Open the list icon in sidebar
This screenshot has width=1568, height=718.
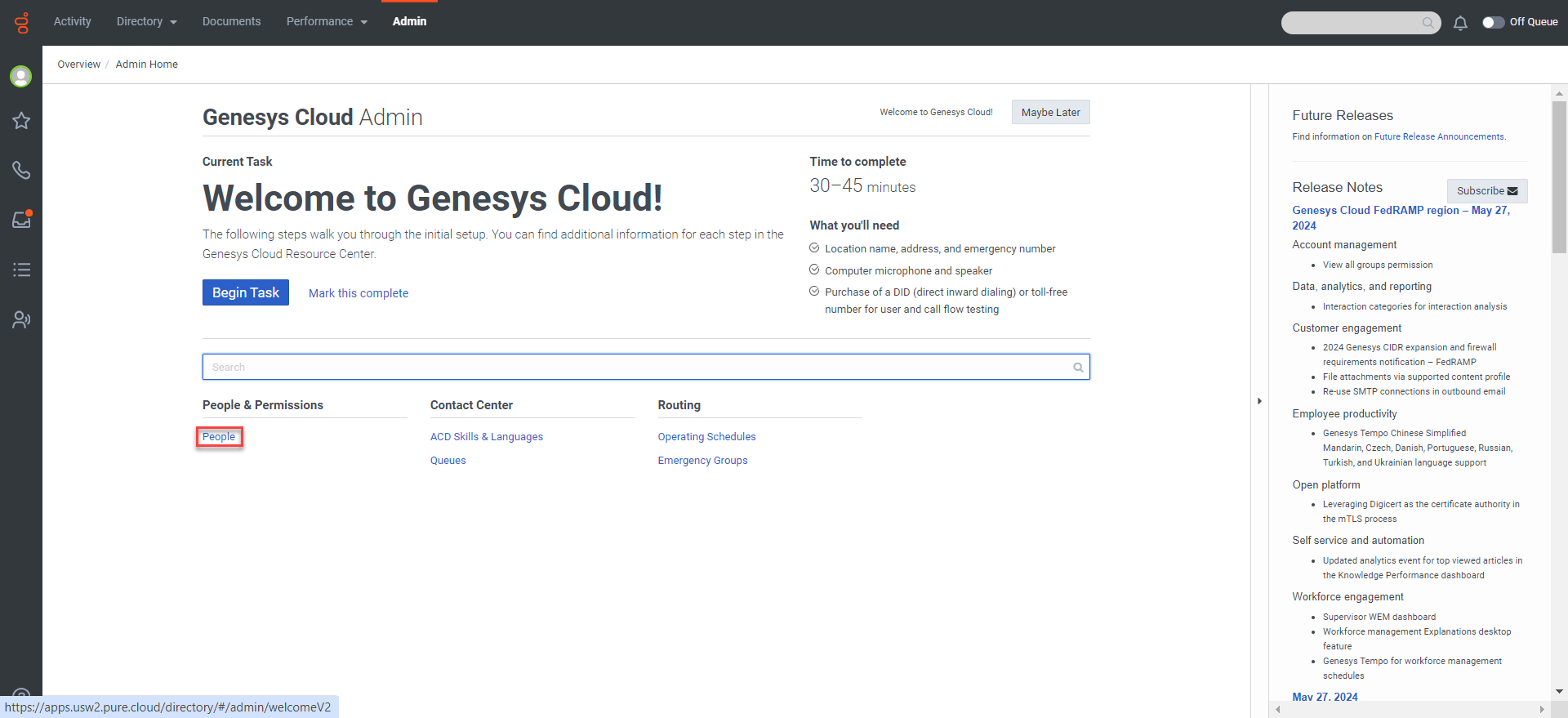21,270
